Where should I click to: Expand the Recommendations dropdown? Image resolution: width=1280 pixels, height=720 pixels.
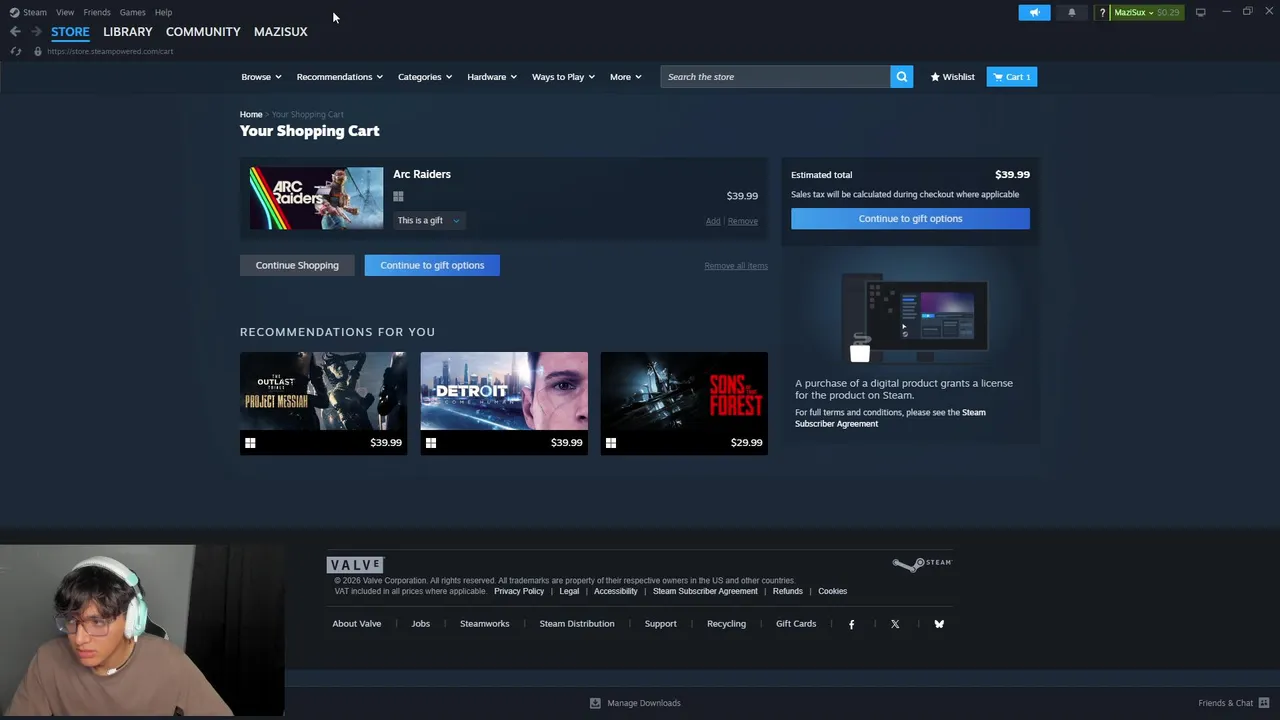[x=339, y=77]
